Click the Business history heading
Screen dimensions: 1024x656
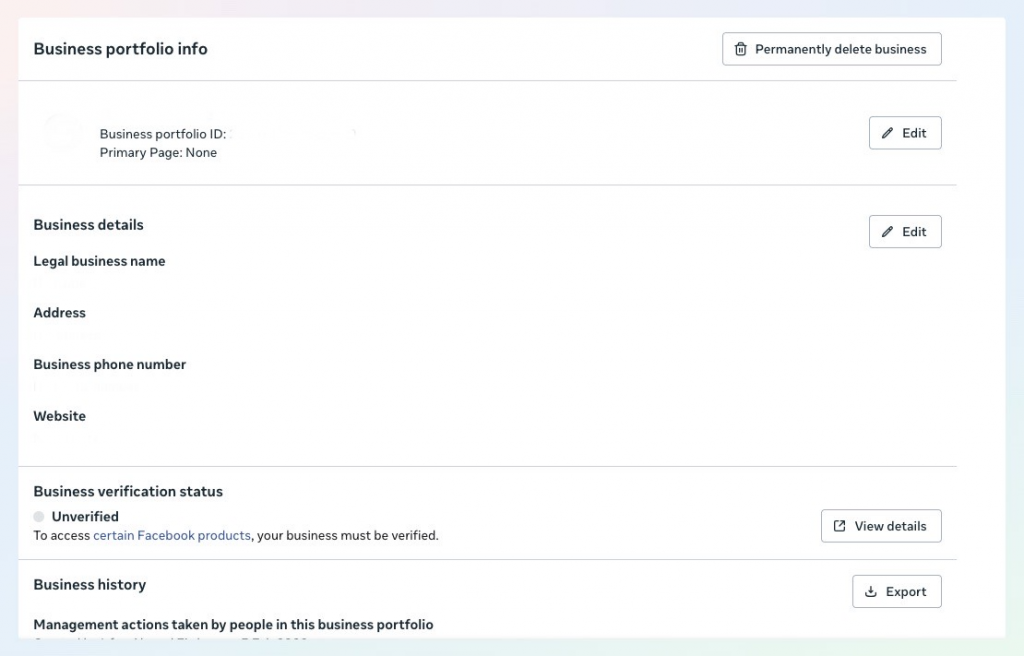(x=90, y=585)
